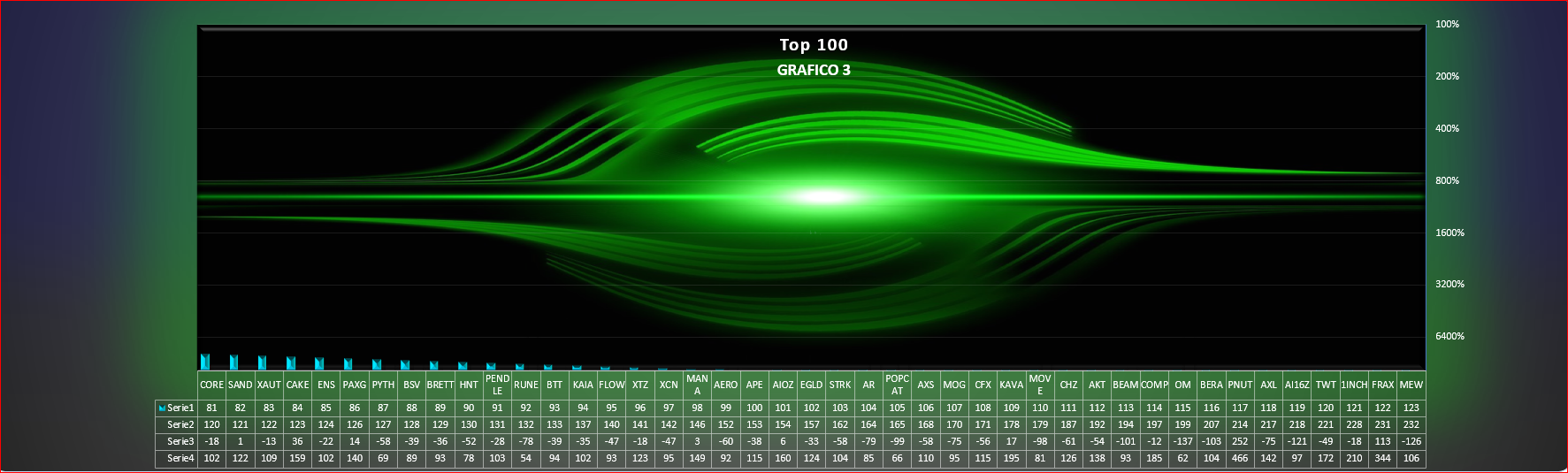This screenshot has width=1568, height=473.
Task: Select the POPCAT column header
Action: 897,385
